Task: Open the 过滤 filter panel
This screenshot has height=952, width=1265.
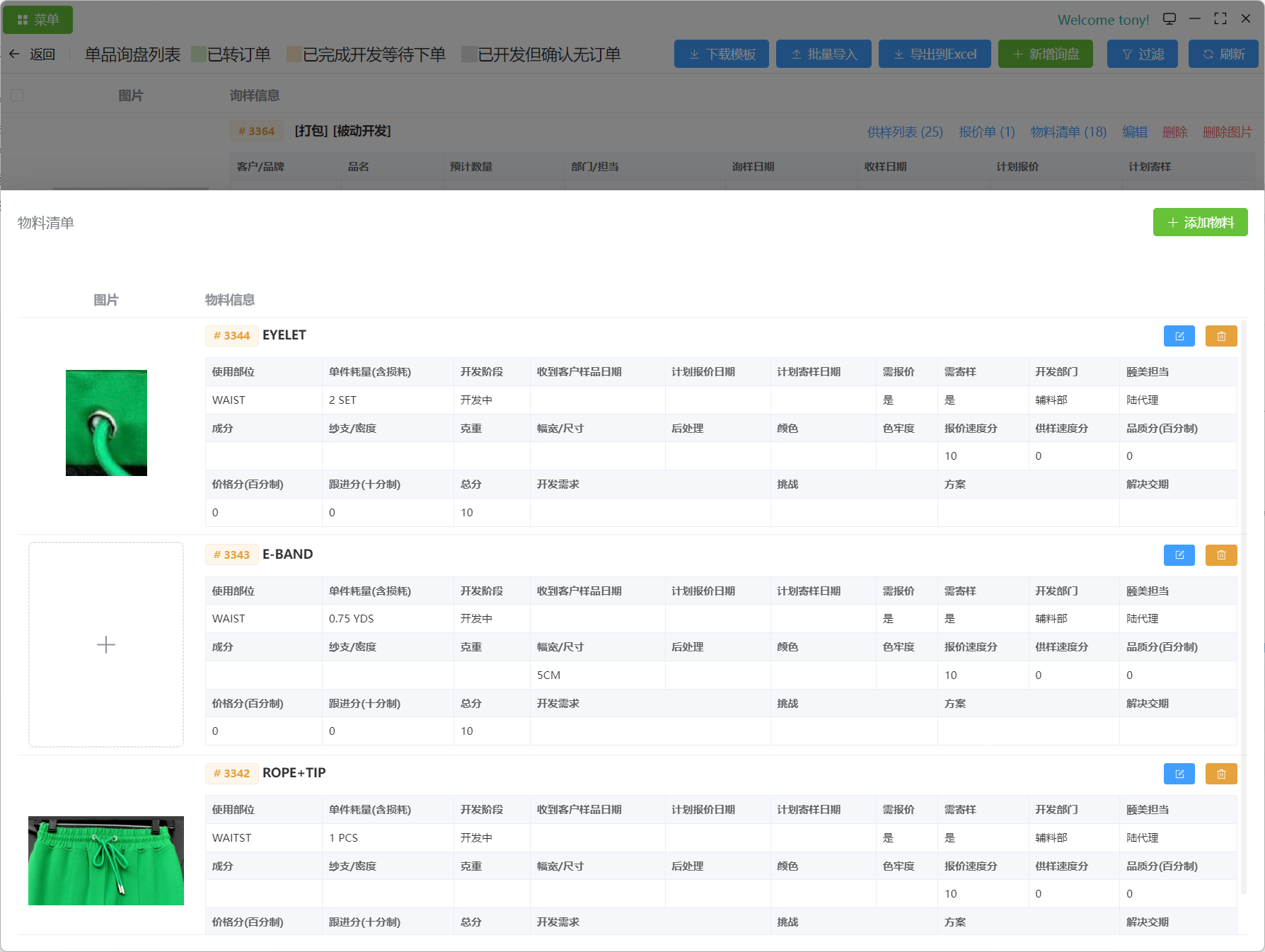Action: click(1142, 54)
